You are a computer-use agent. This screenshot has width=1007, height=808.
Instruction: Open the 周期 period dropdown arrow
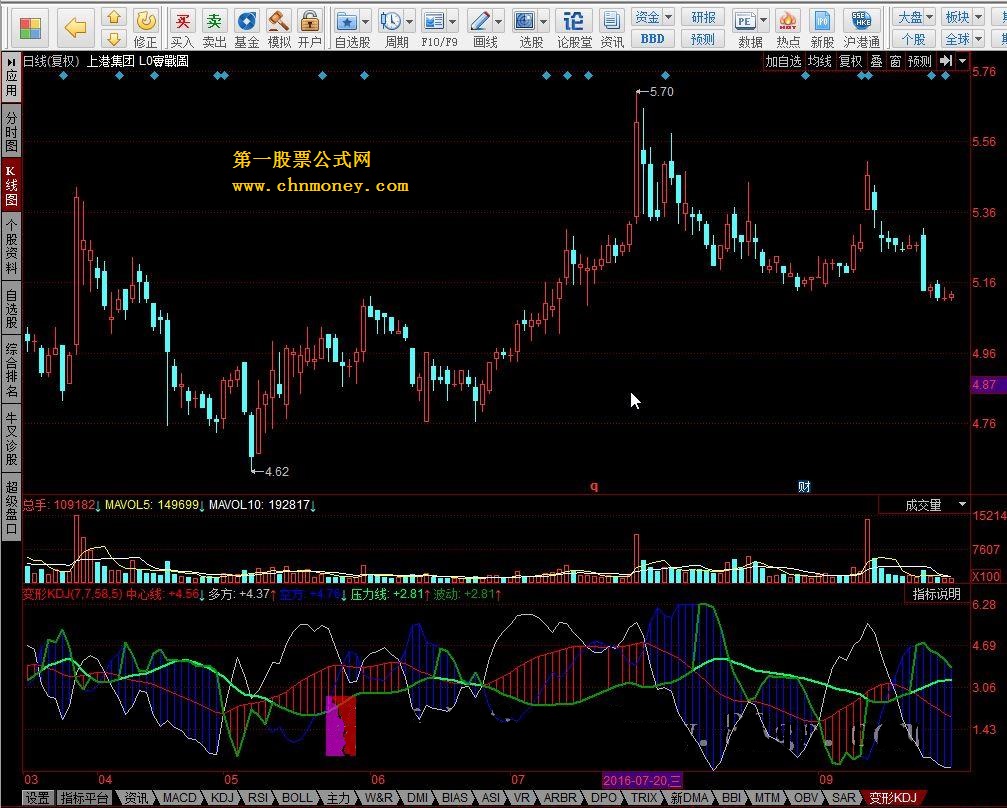[x=410, y=21]
